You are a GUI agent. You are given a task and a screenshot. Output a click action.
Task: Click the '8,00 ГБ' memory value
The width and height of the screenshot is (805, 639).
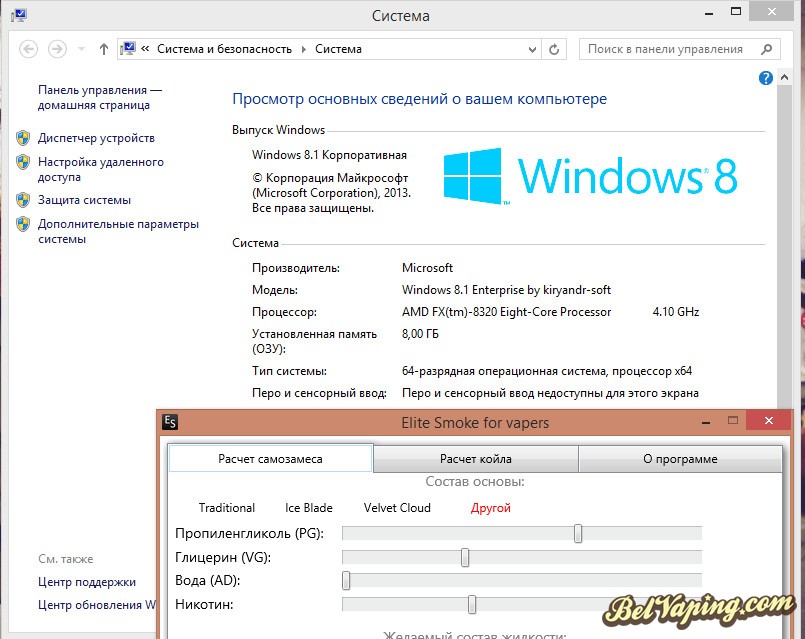pyautogui.click(x=420, y=334)
